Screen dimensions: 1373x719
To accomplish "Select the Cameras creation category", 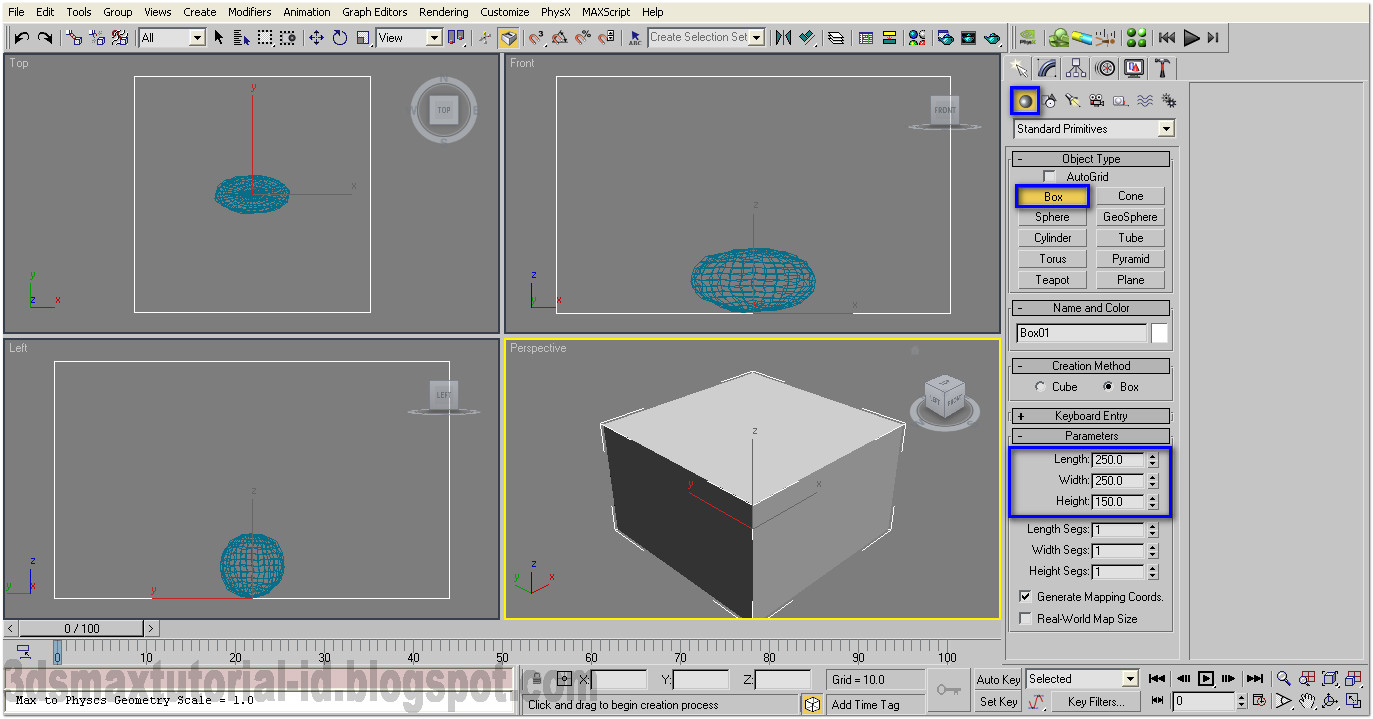I will [x=1096, y=100].
